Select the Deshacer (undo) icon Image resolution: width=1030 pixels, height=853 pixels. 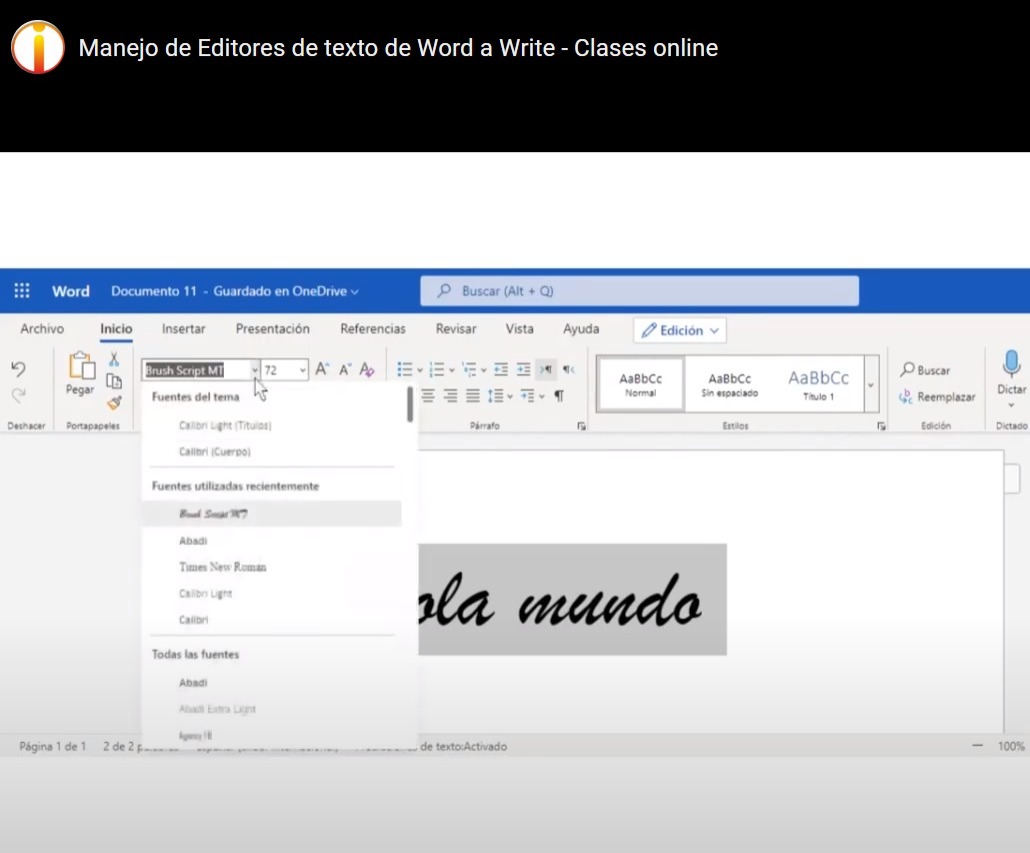pos(18,367)
